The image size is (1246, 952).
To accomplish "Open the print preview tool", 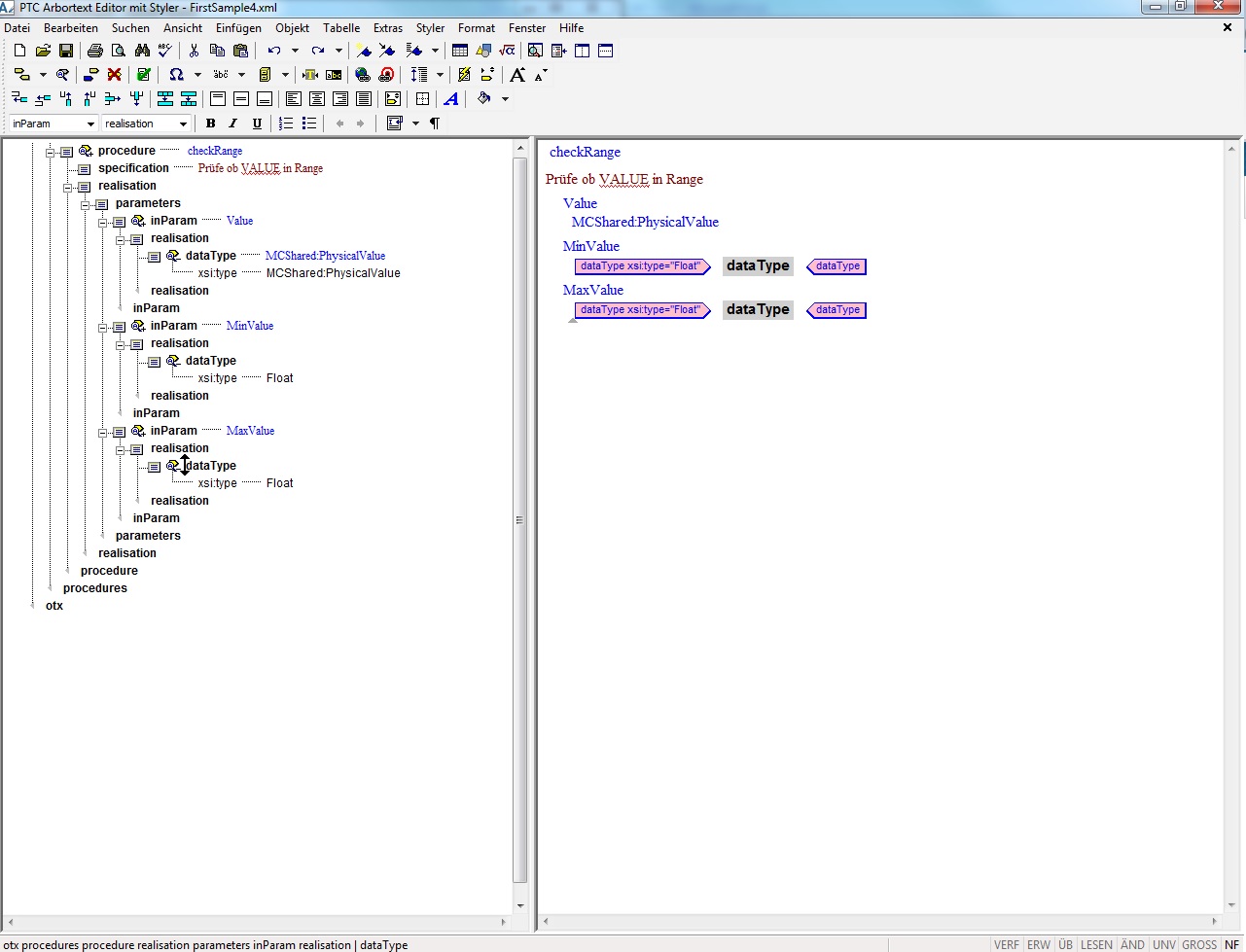I will click(x=117, y=50).
